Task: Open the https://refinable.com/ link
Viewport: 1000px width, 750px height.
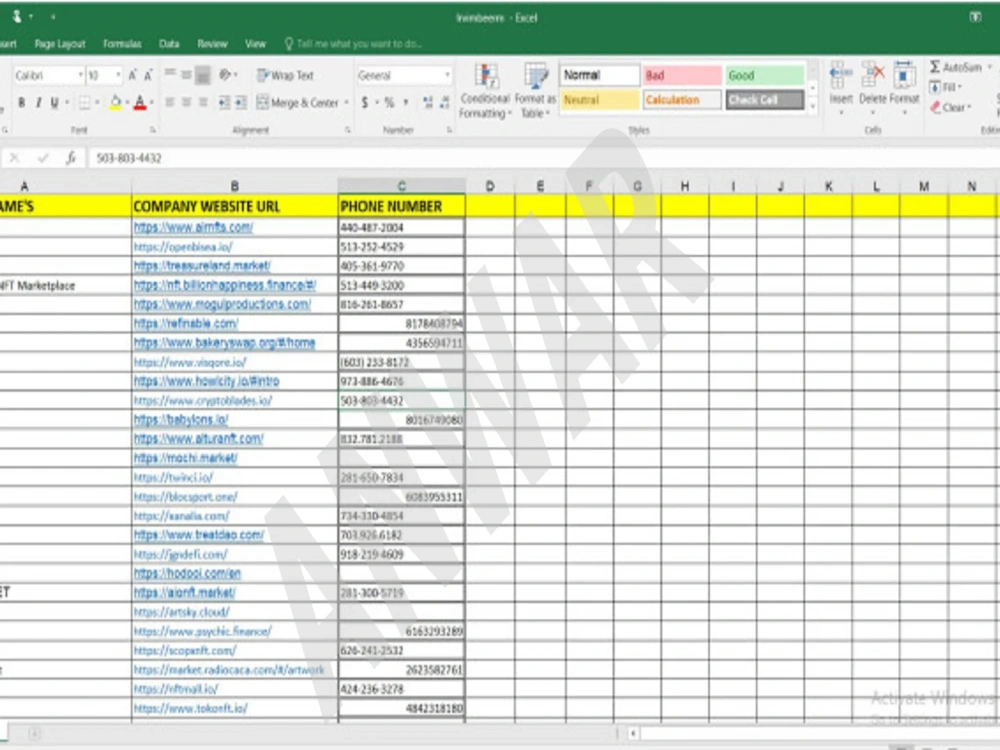Action: (186, 323)
